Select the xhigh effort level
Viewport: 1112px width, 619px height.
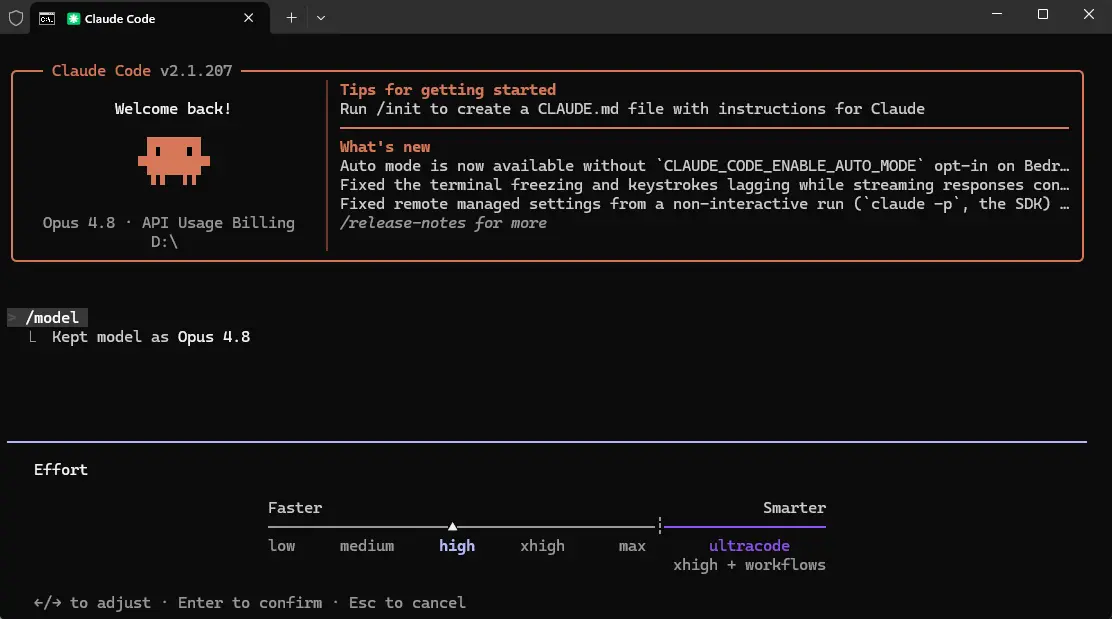tap(543, 546)
